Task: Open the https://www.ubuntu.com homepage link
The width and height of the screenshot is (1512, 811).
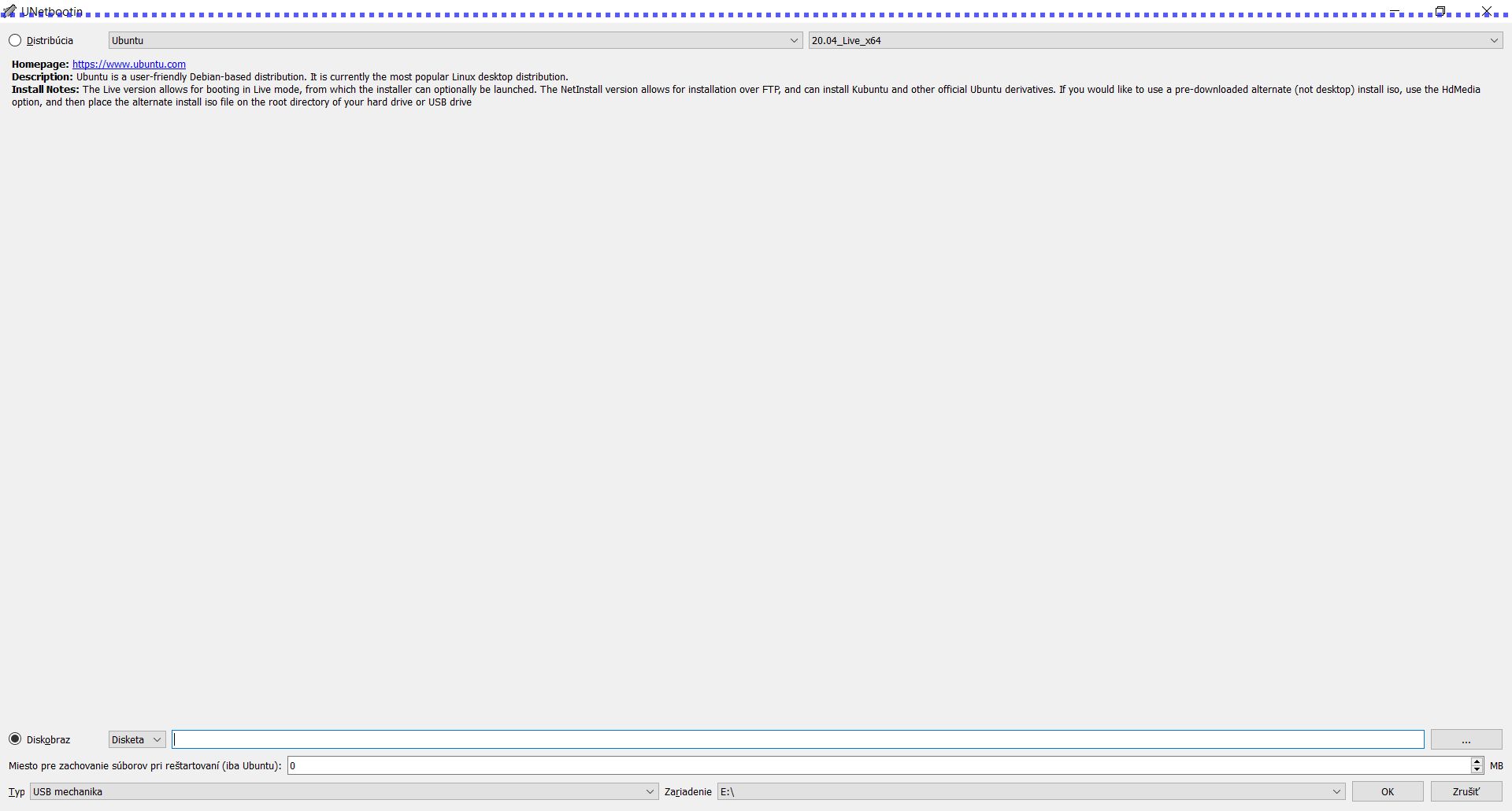Action: tap(129, 65)
